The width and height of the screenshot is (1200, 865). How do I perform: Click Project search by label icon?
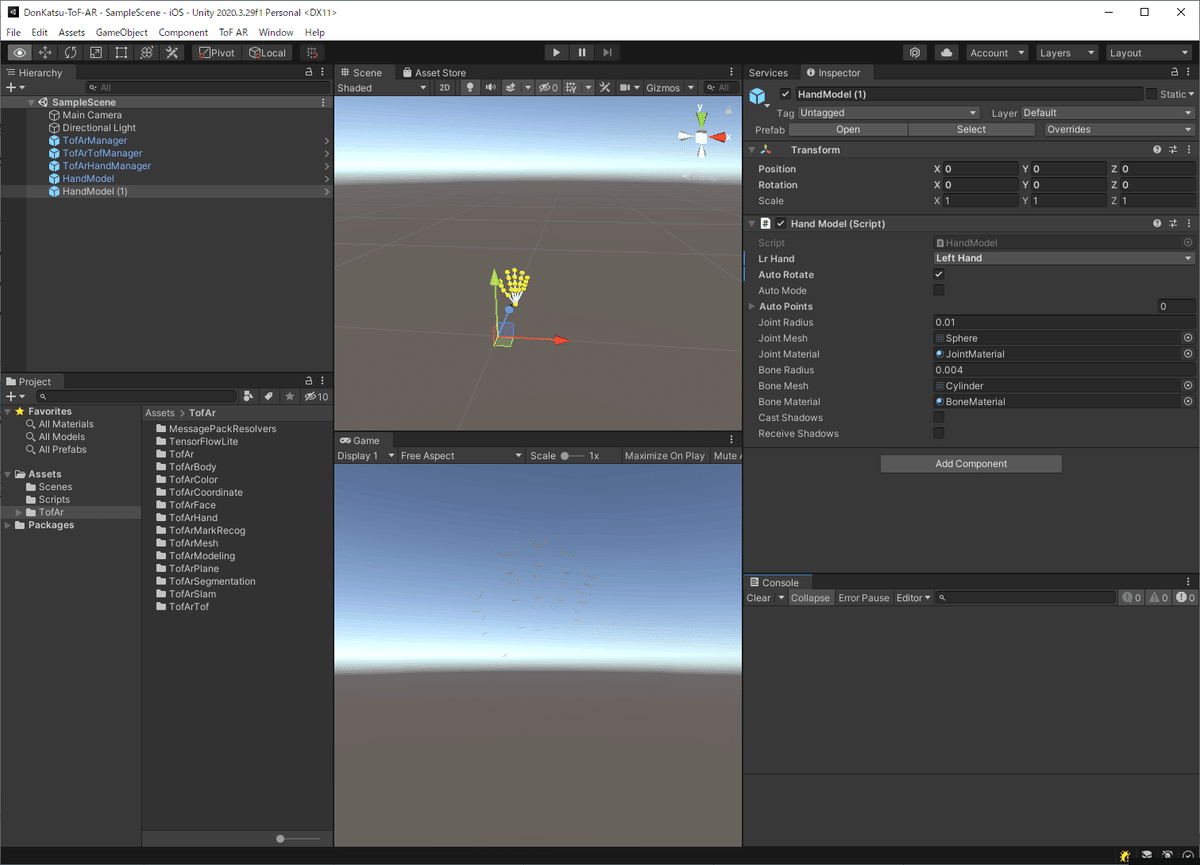point(269,397)
